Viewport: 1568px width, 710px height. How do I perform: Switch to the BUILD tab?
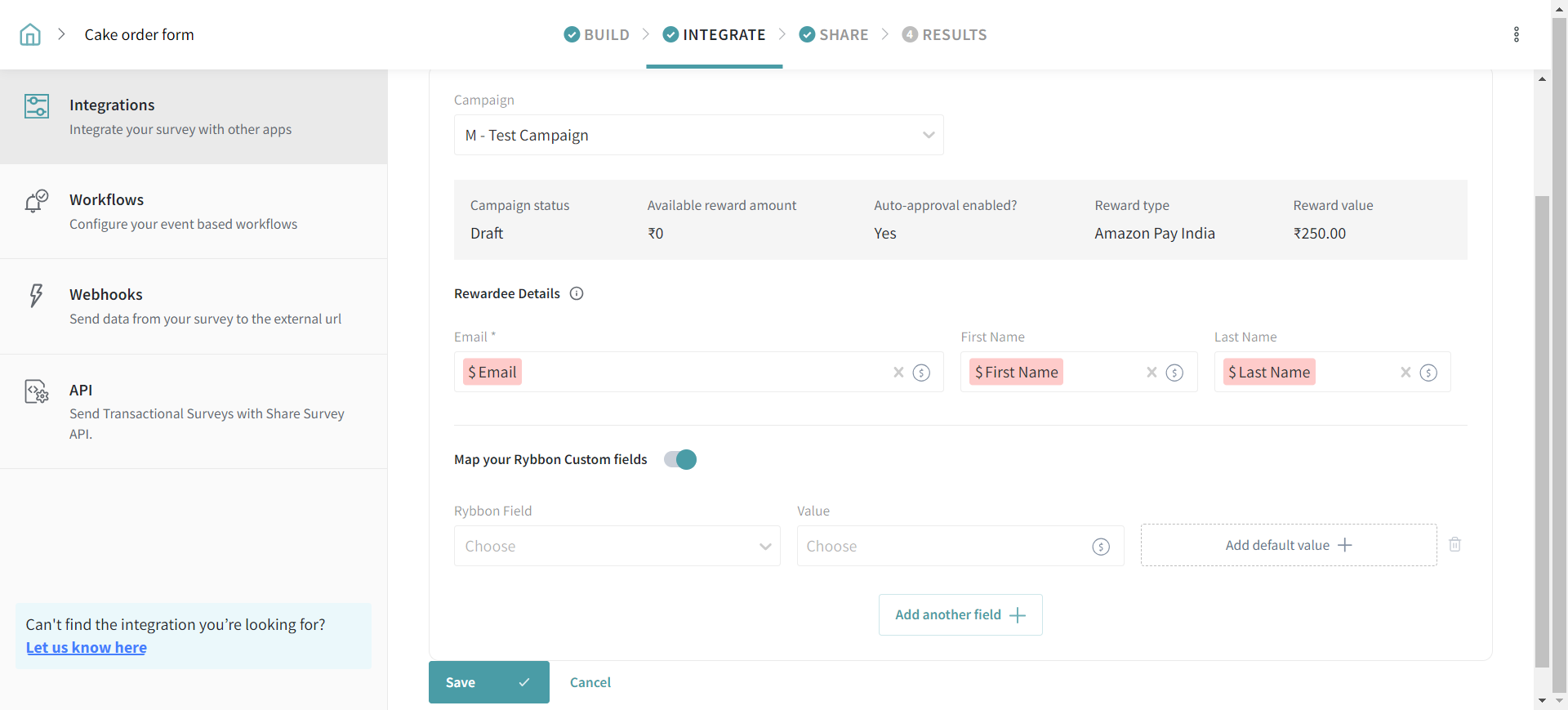point(597,34)
